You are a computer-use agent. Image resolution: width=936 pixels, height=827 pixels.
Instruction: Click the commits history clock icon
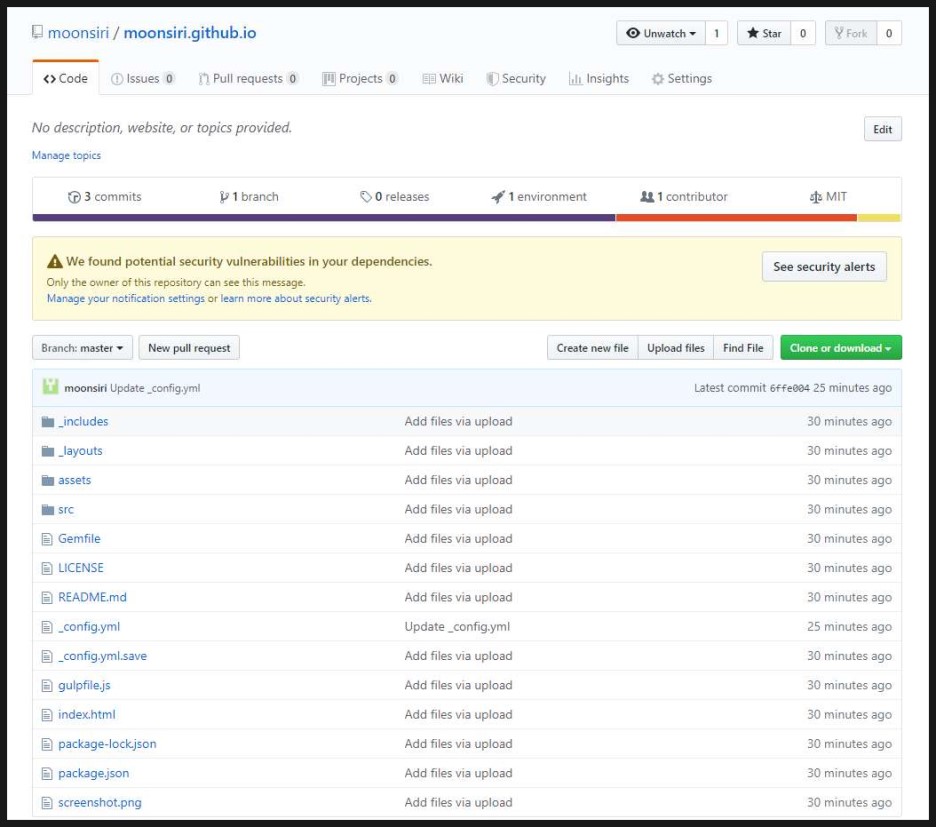tap(74, 197)
